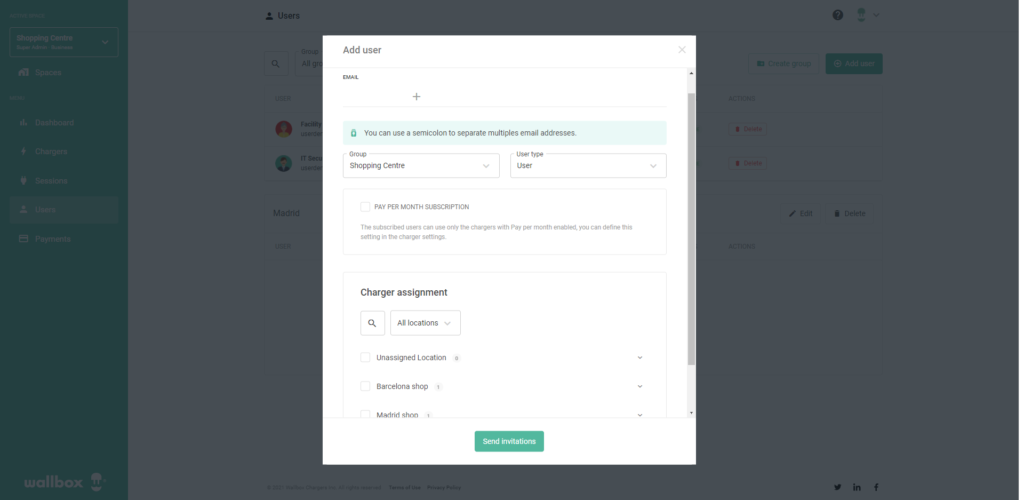Viewport: 1024px width, 500px height.
Task: Open the Facebook social link icon
Action: (877, 487)
